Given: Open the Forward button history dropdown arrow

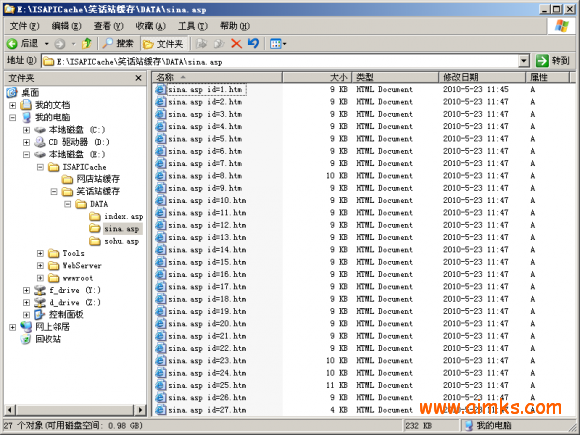Looking at the screenshot, I should (x=73, y=44).
